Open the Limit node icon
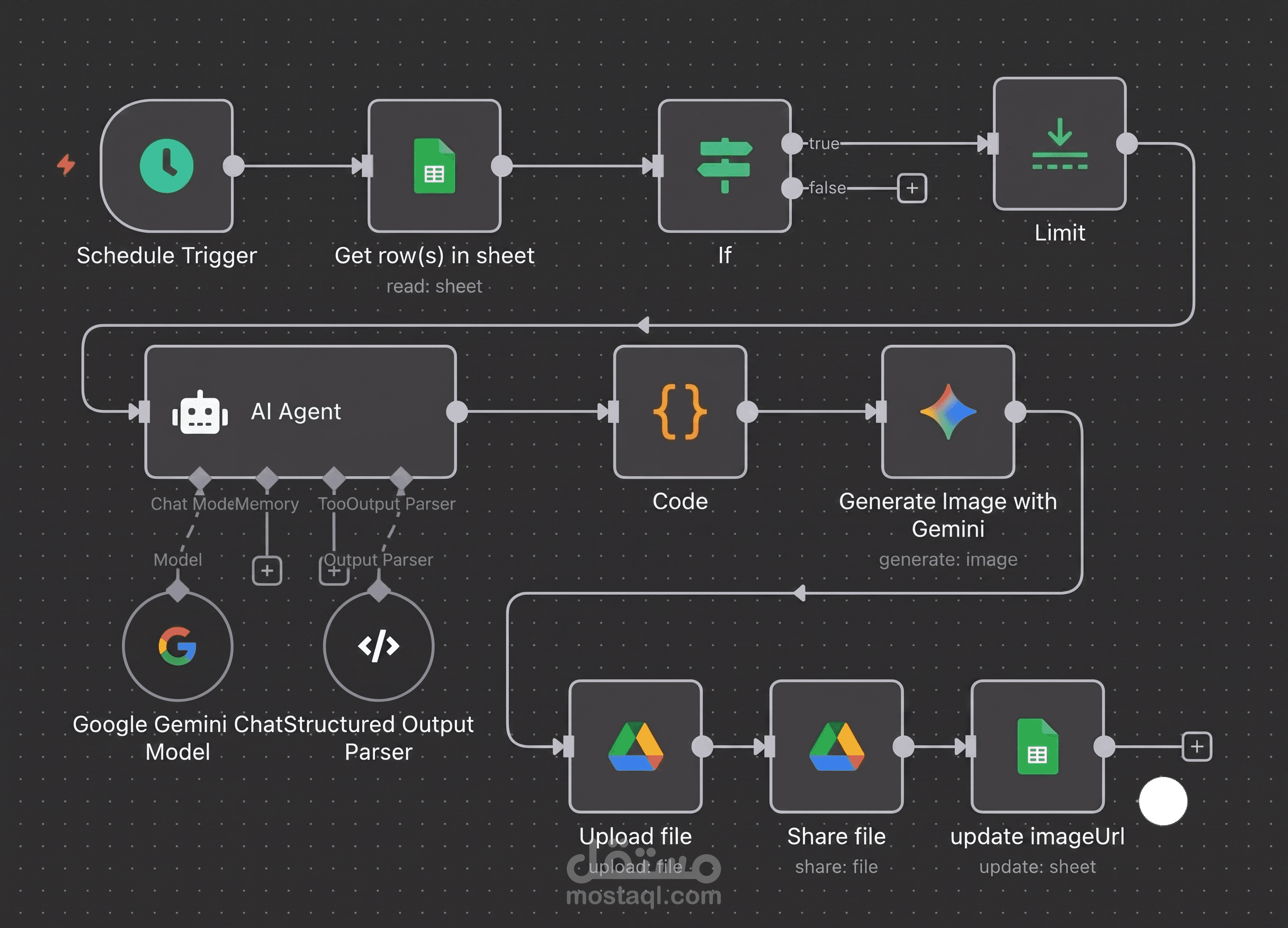 1060,143
